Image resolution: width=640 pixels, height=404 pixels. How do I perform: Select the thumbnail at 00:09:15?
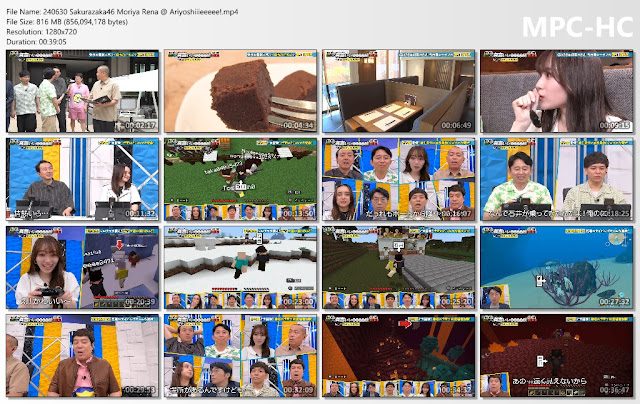[x=556, y=91]
